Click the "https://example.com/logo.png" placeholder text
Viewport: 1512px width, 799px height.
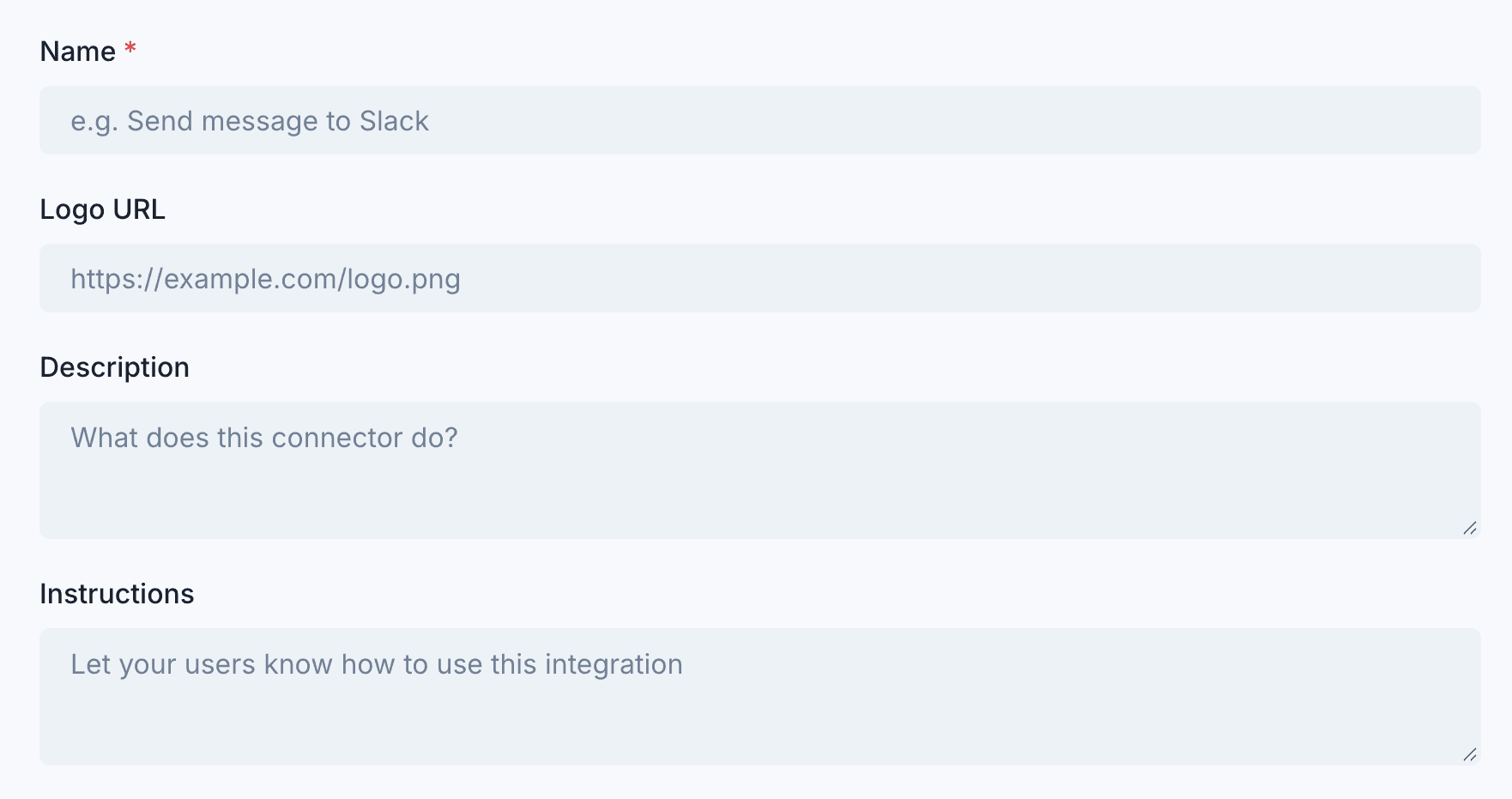pos(265,279)
